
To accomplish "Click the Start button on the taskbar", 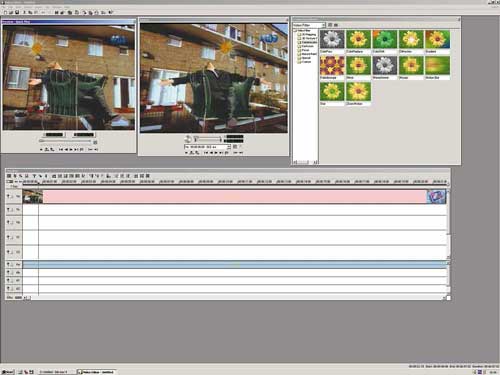I will click(x=7, y=372).
